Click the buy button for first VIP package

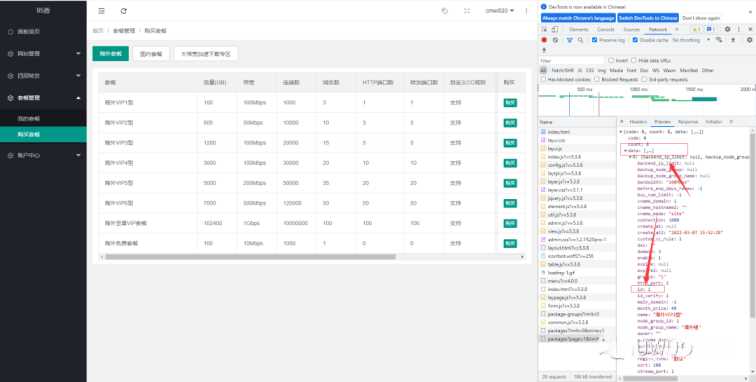tap(510, 103)
